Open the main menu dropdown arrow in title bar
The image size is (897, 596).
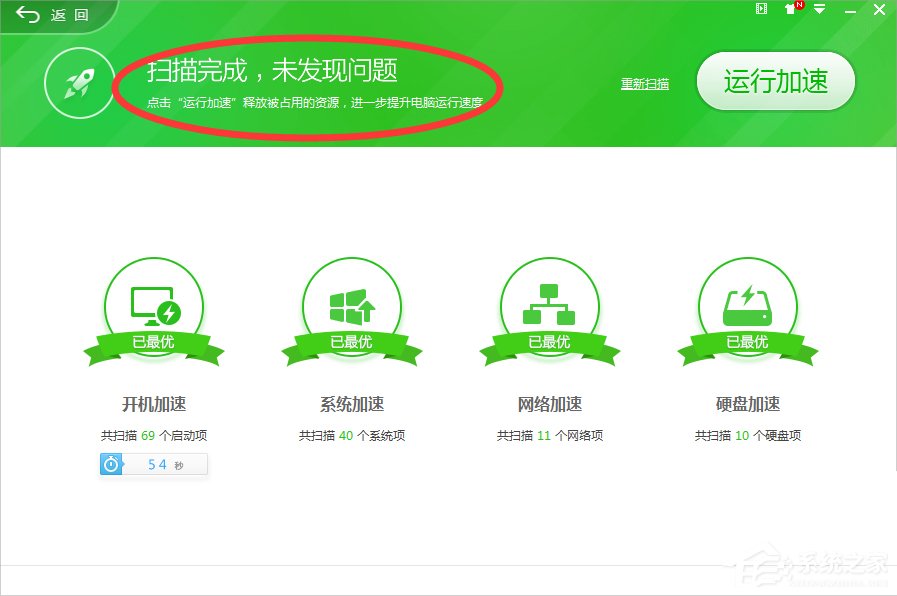(820, 10)
